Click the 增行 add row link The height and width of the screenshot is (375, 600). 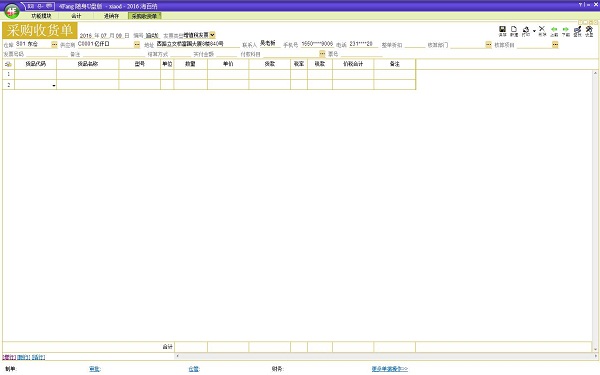(x=9, y=357)
